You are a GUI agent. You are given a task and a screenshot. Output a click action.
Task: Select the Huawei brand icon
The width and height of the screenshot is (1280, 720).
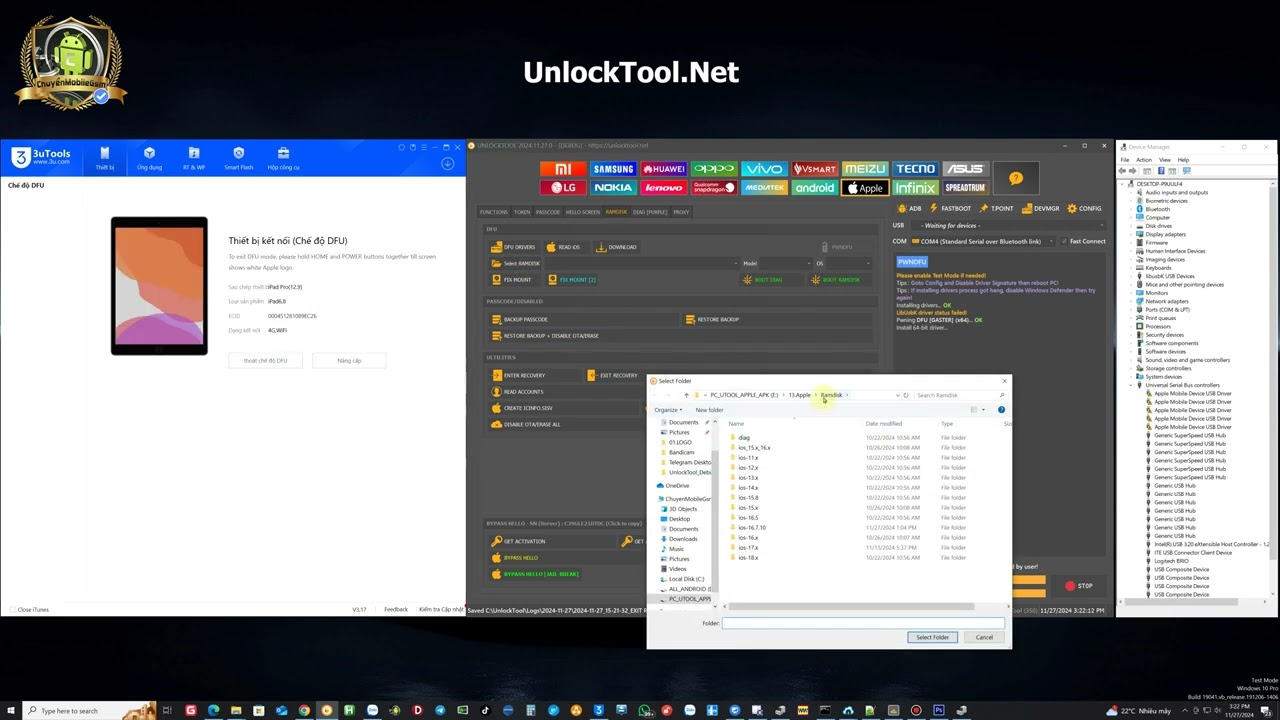663,169
